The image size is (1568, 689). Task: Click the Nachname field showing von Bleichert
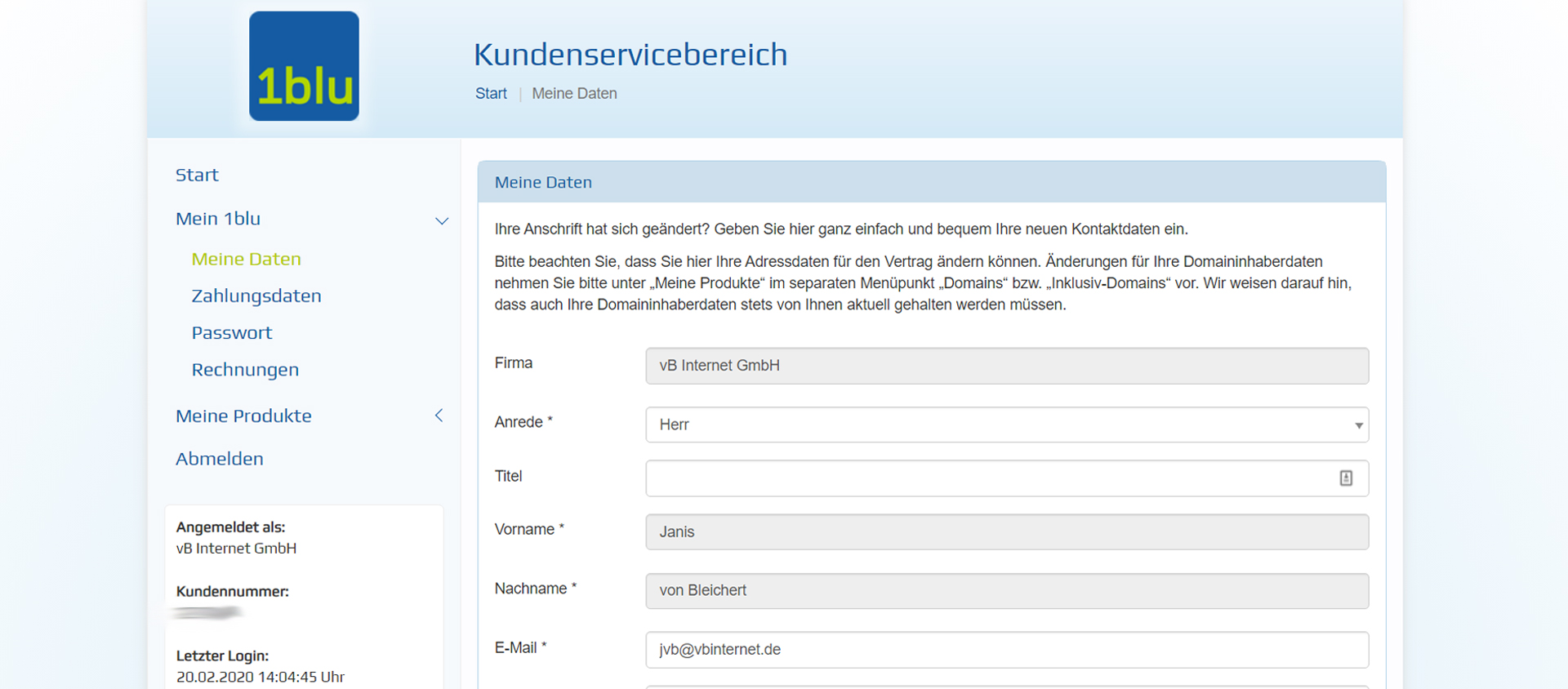click(1007, 591)
